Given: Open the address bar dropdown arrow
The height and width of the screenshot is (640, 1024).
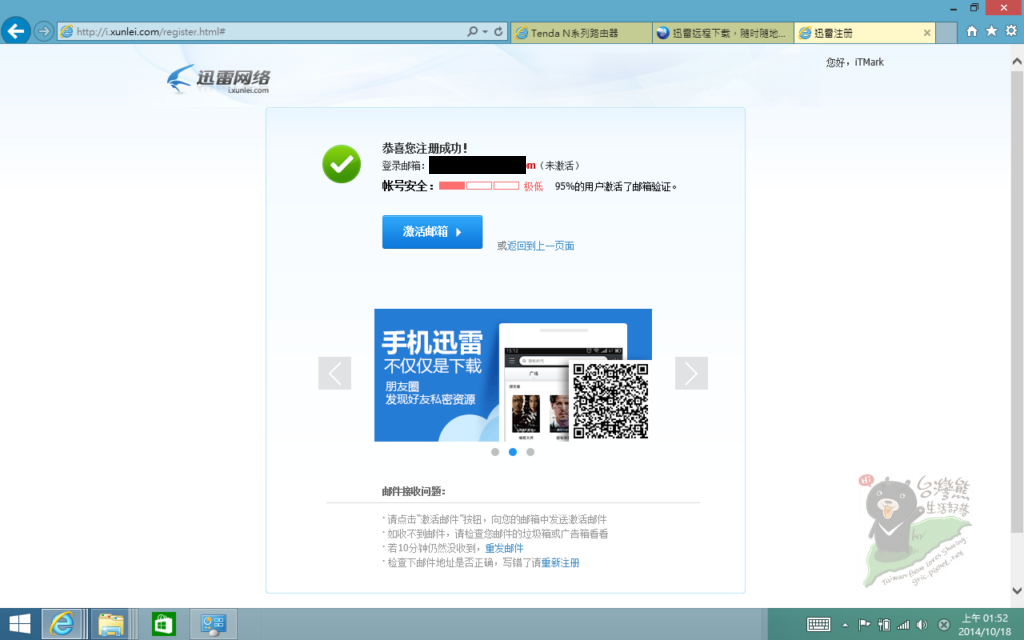Looking at the screenshot, I should 485,31.
